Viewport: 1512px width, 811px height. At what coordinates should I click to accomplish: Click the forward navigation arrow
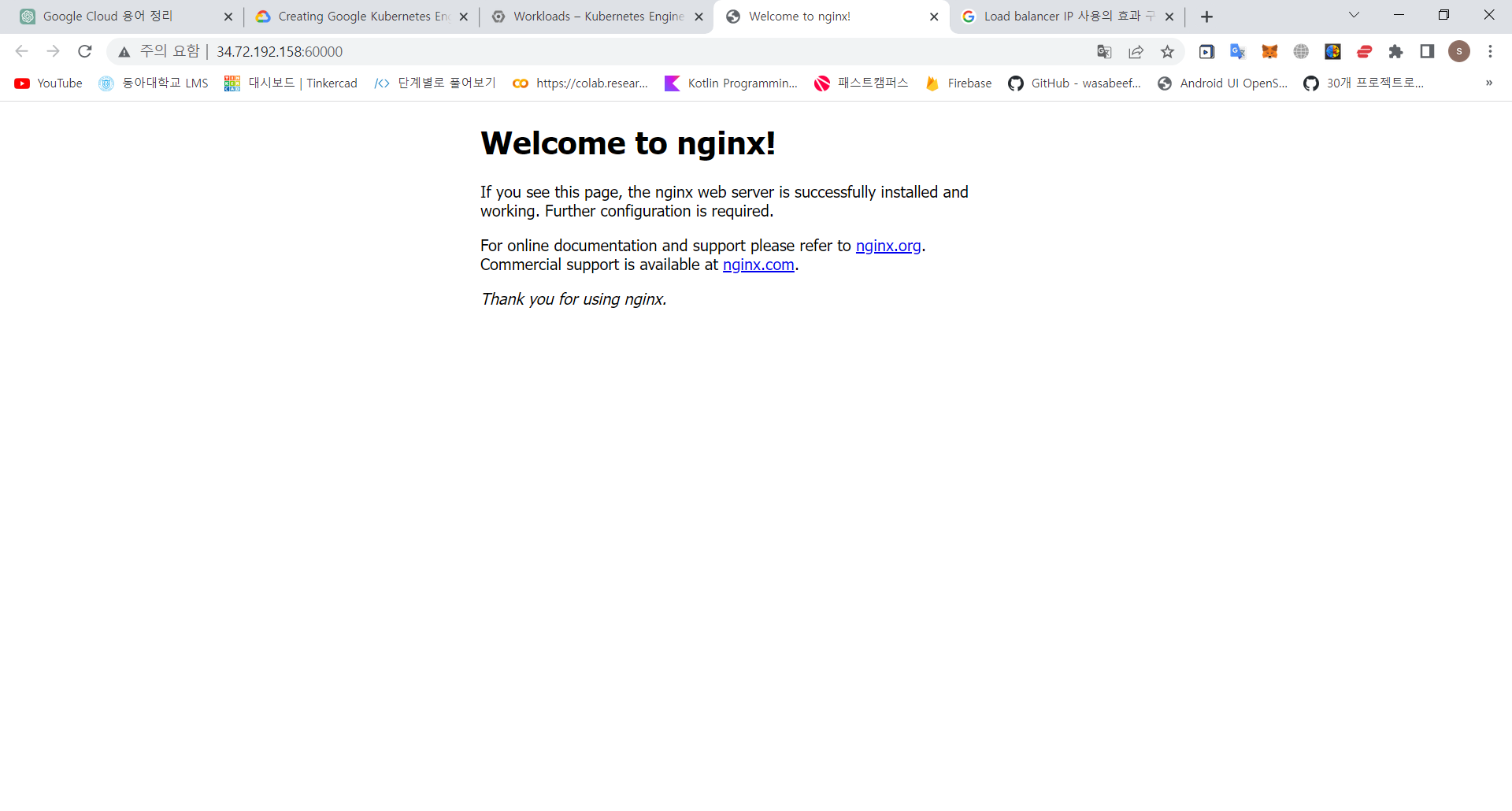coord(53,51)
